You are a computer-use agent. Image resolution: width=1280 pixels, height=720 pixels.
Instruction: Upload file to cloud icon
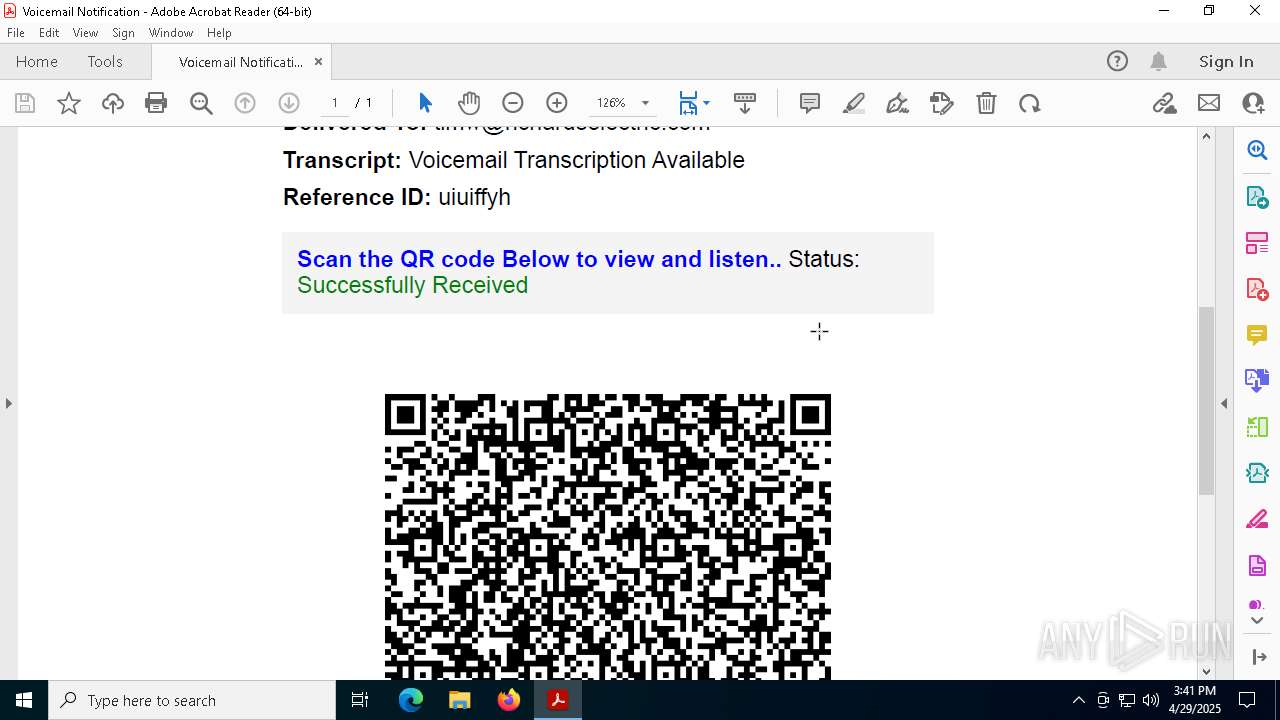pos(113,103)
